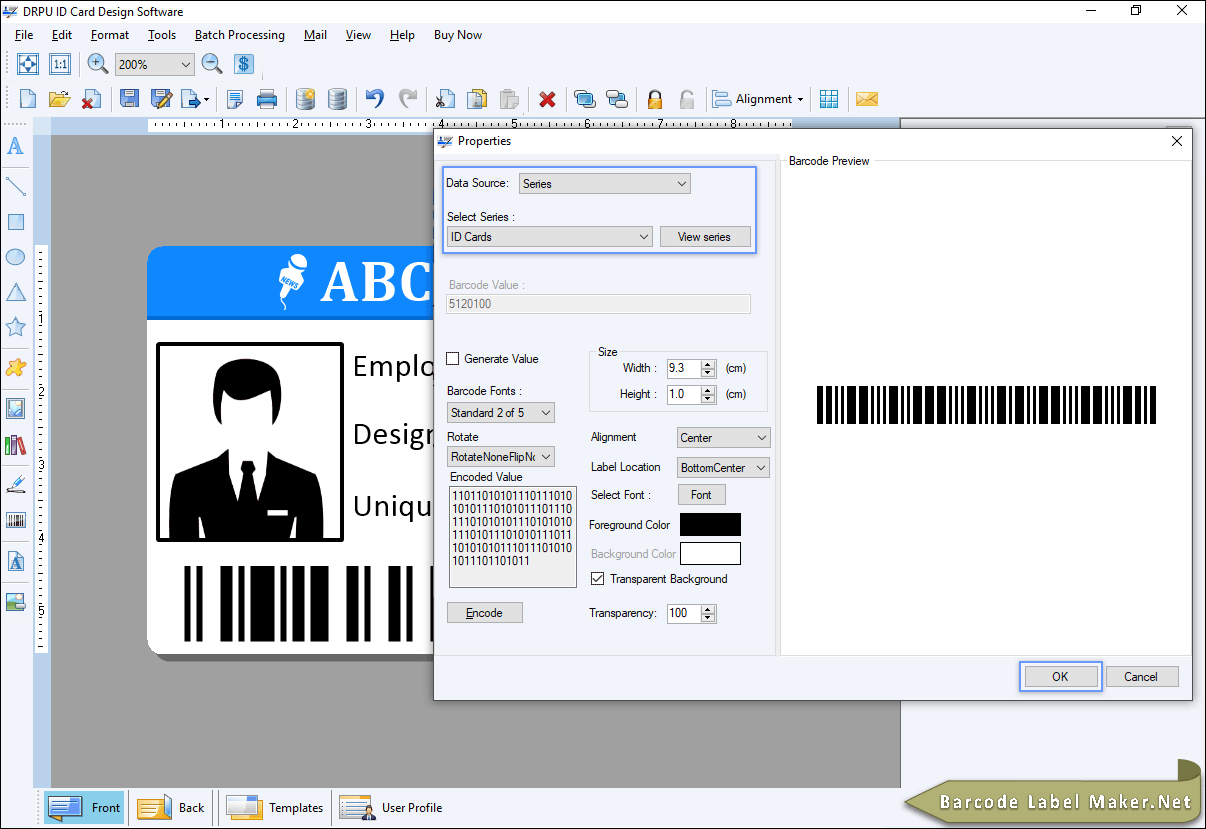The height and width of the screenshot is (829, 1206).
Task: Open the Alignment toolbar dropdown
Action: pos(759,99)
